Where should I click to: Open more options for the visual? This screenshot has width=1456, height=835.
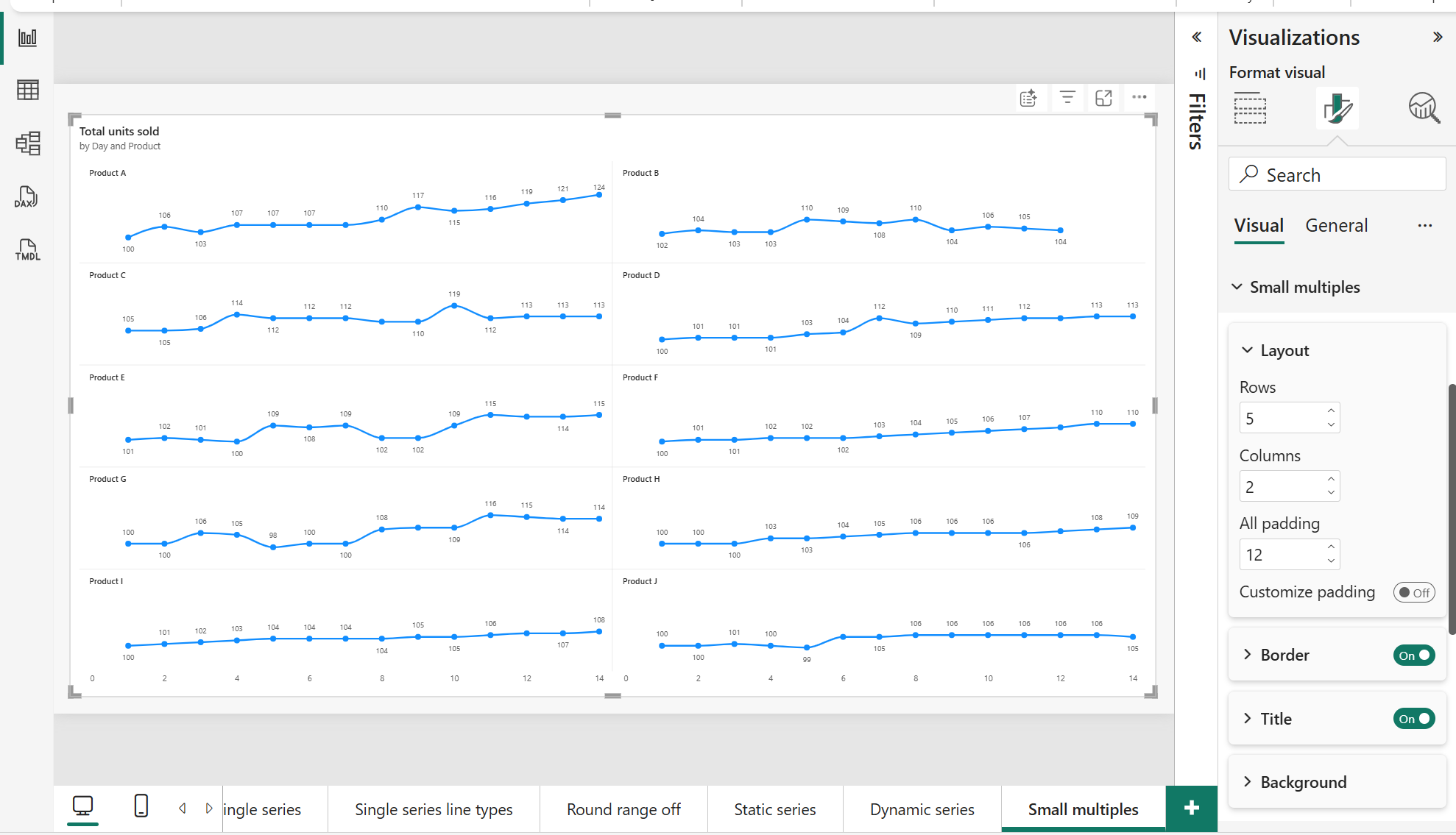pos(1139,97)
